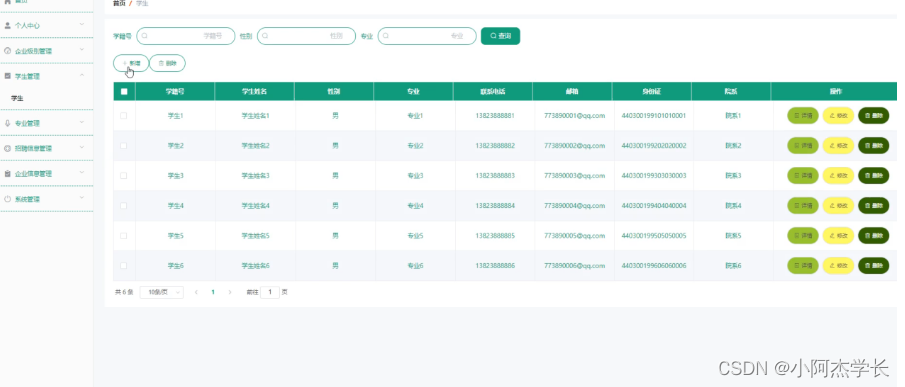Screen dimensions: 905x387
Task: Click the search icon in the 学籍号 field
Action: (145, 36)
